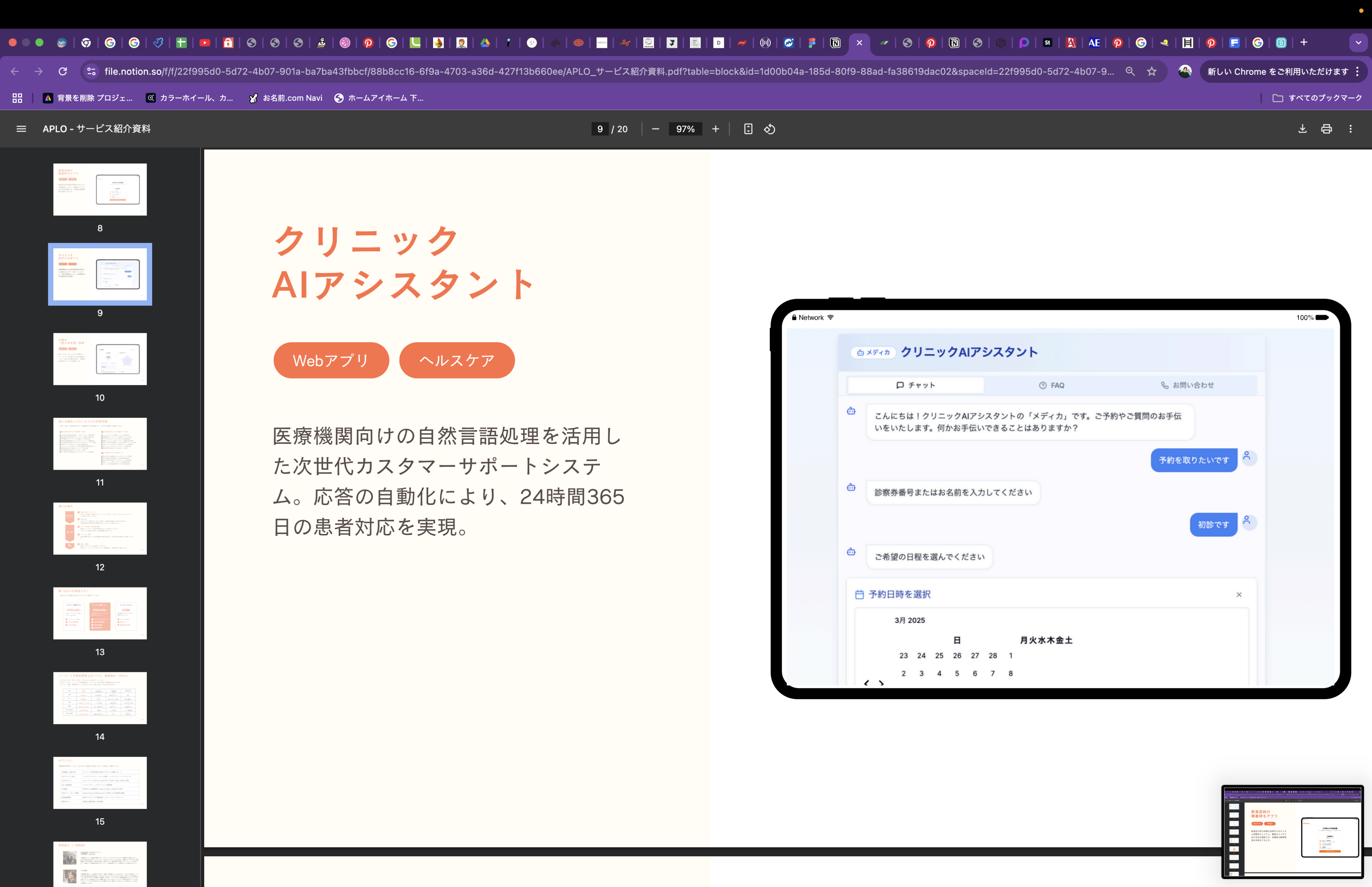Download the PDF file

tap(1302, 129)
